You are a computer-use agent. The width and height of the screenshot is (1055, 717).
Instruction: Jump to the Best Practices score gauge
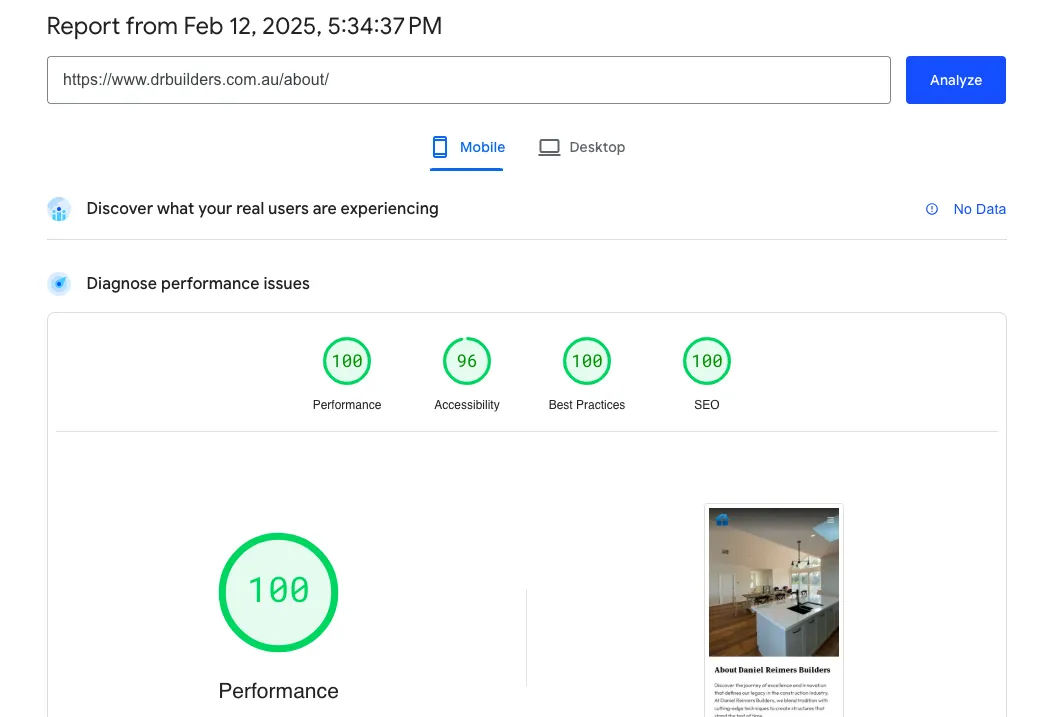[587, 361]
